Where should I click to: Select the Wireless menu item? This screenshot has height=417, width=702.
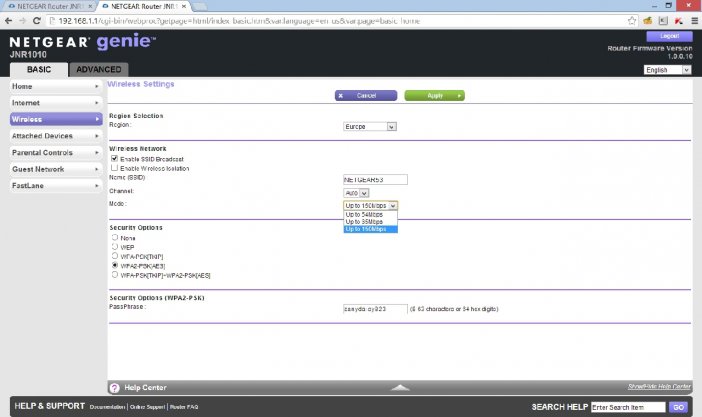(x=56, y=119)
